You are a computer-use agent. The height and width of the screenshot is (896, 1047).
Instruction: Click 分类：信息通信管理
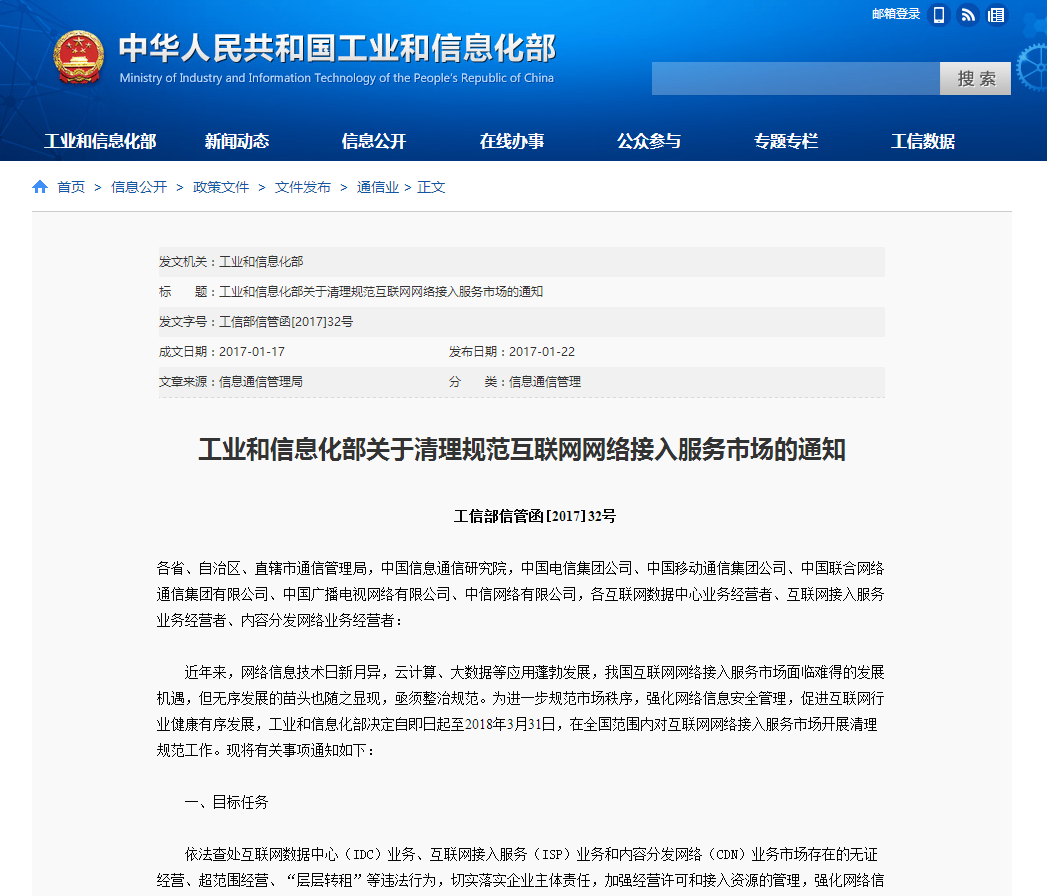(x=515, y=382)
